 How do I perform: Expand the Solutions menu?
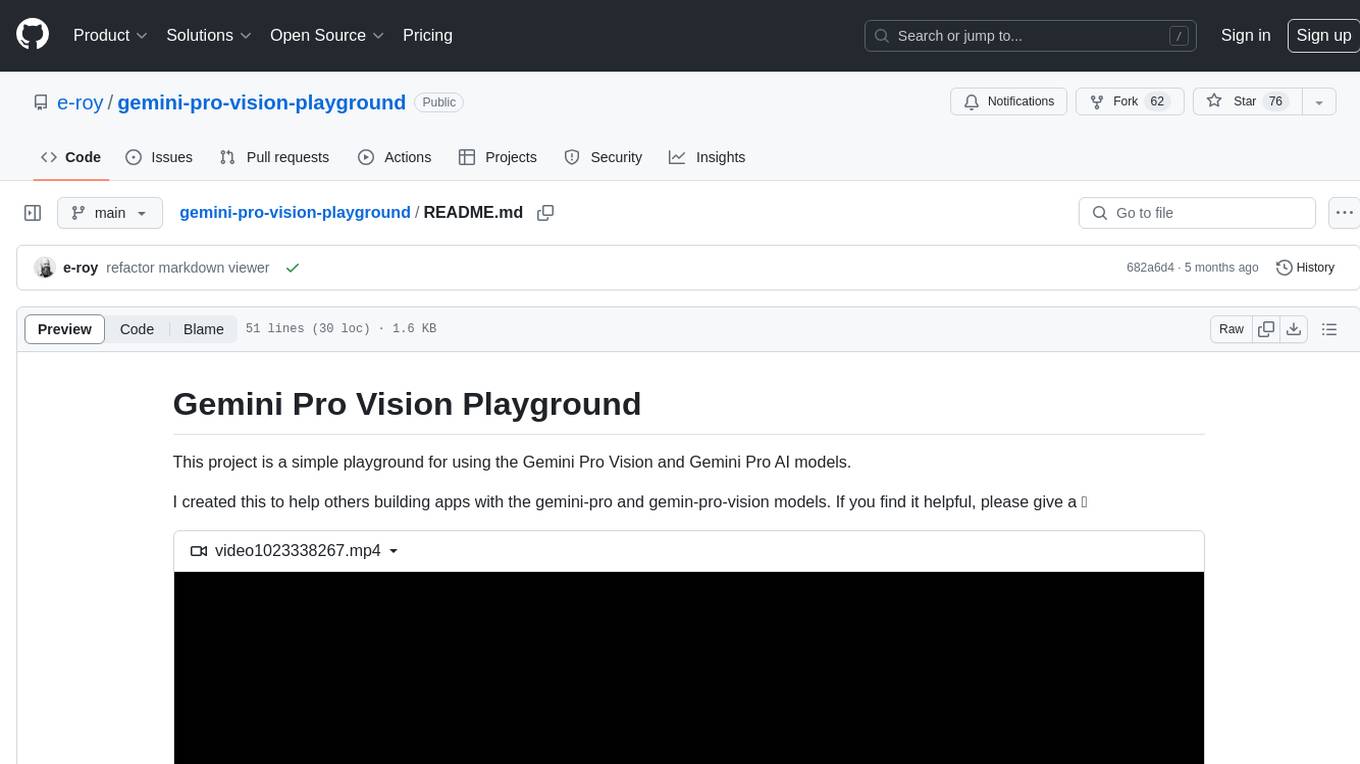click(209, 35)
